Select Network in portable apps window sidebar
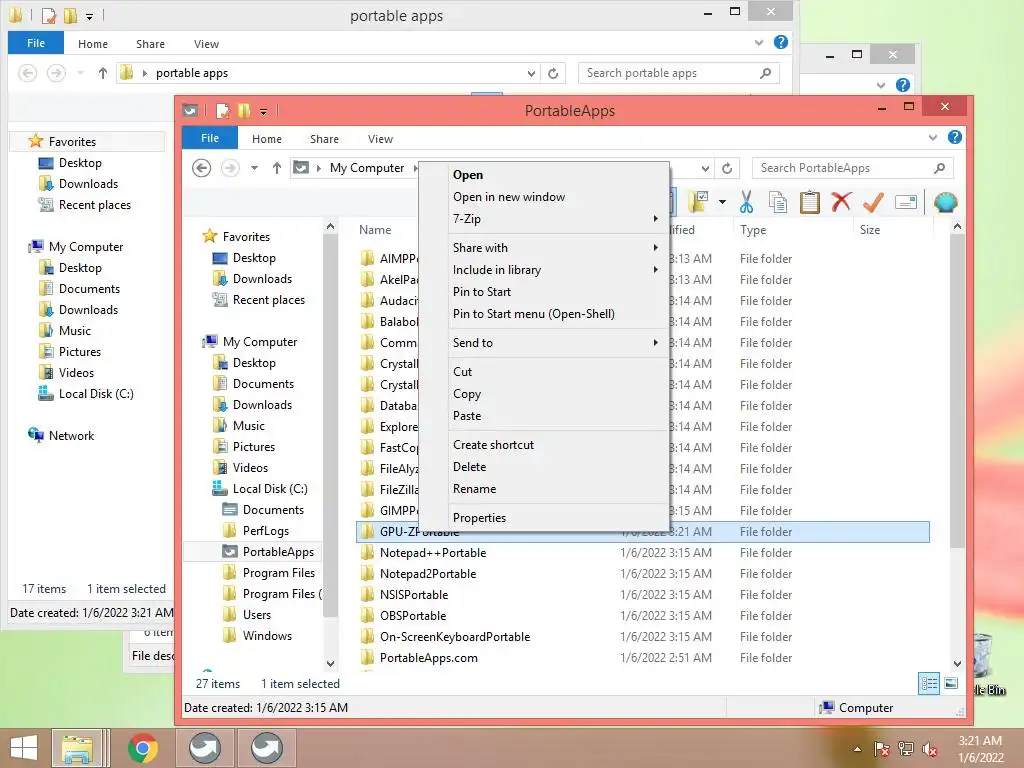Viewport: 1024px width, 768px height. [x=71, y=436]
